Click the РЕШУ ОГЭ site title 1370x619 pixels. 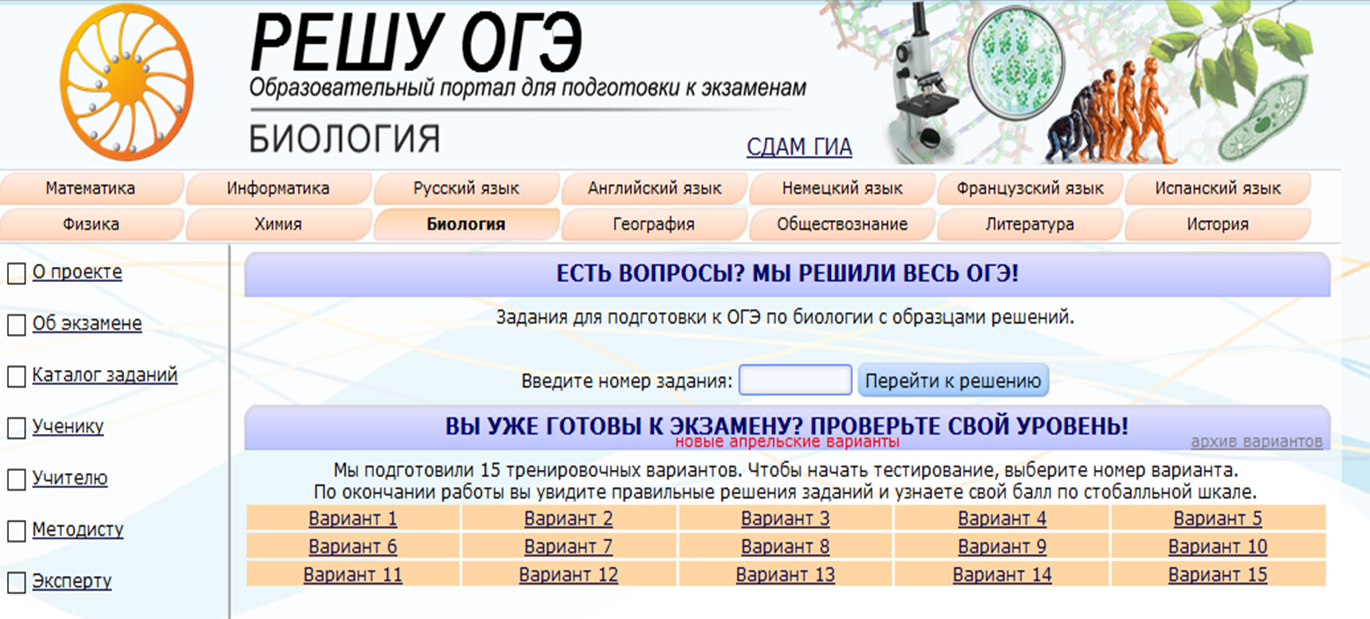point(416,40)
